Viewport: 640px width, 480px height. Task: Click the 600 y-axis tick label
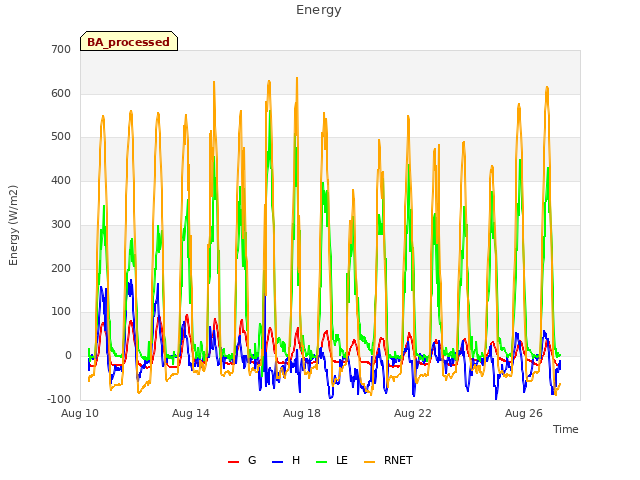[61, 93]
